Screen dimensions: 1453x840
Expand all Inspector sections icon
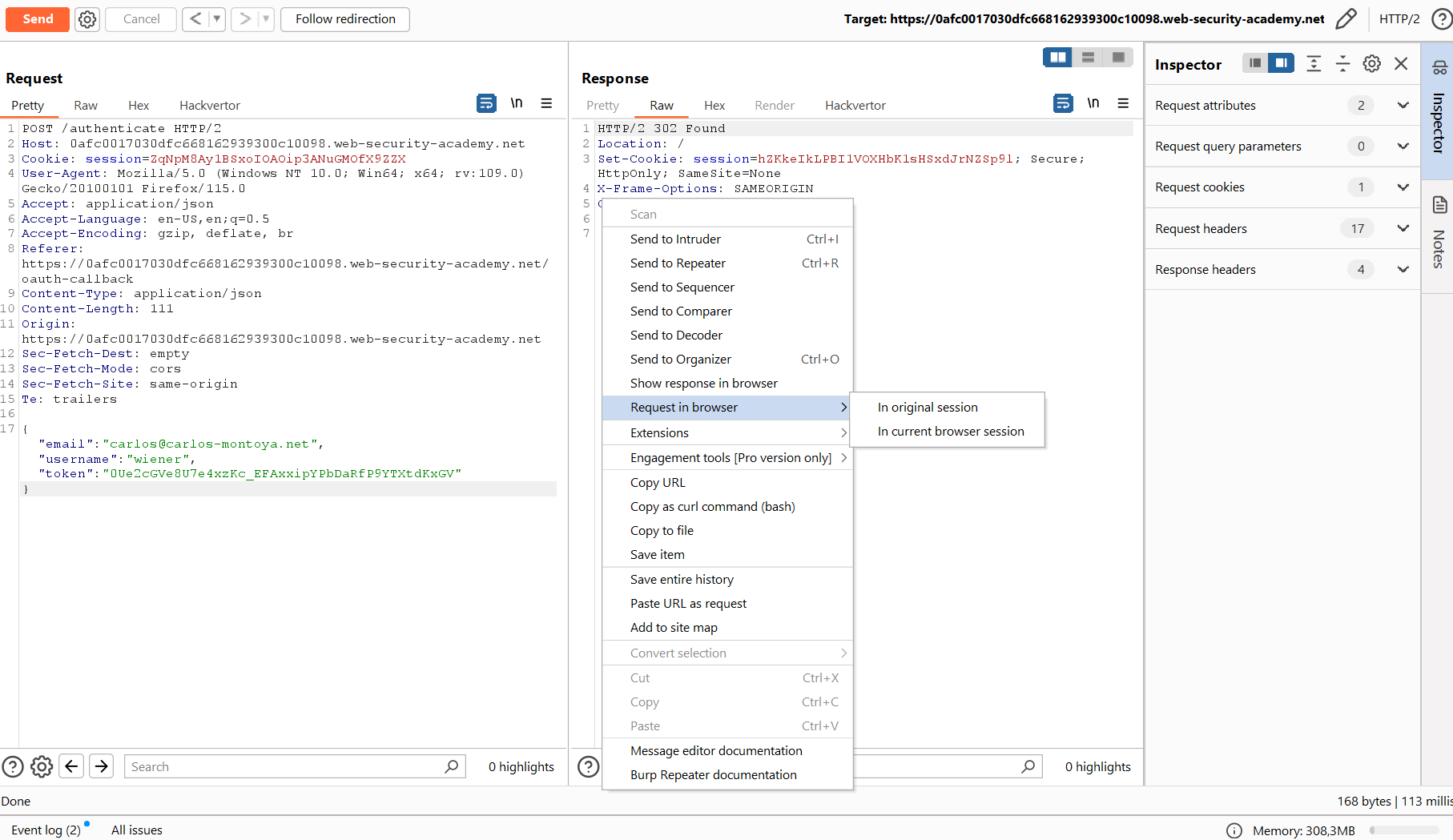point(1314,64)
